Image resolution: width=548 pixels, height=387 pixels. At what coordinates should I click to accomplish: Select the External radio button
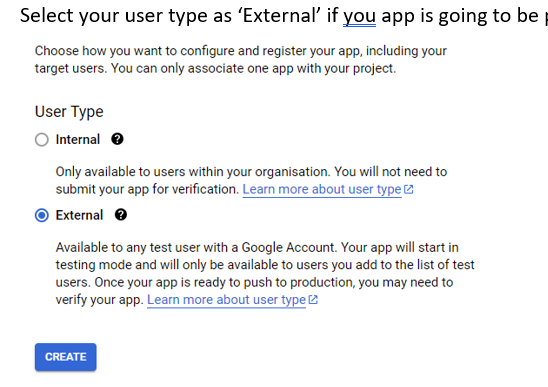coord(42,215)
